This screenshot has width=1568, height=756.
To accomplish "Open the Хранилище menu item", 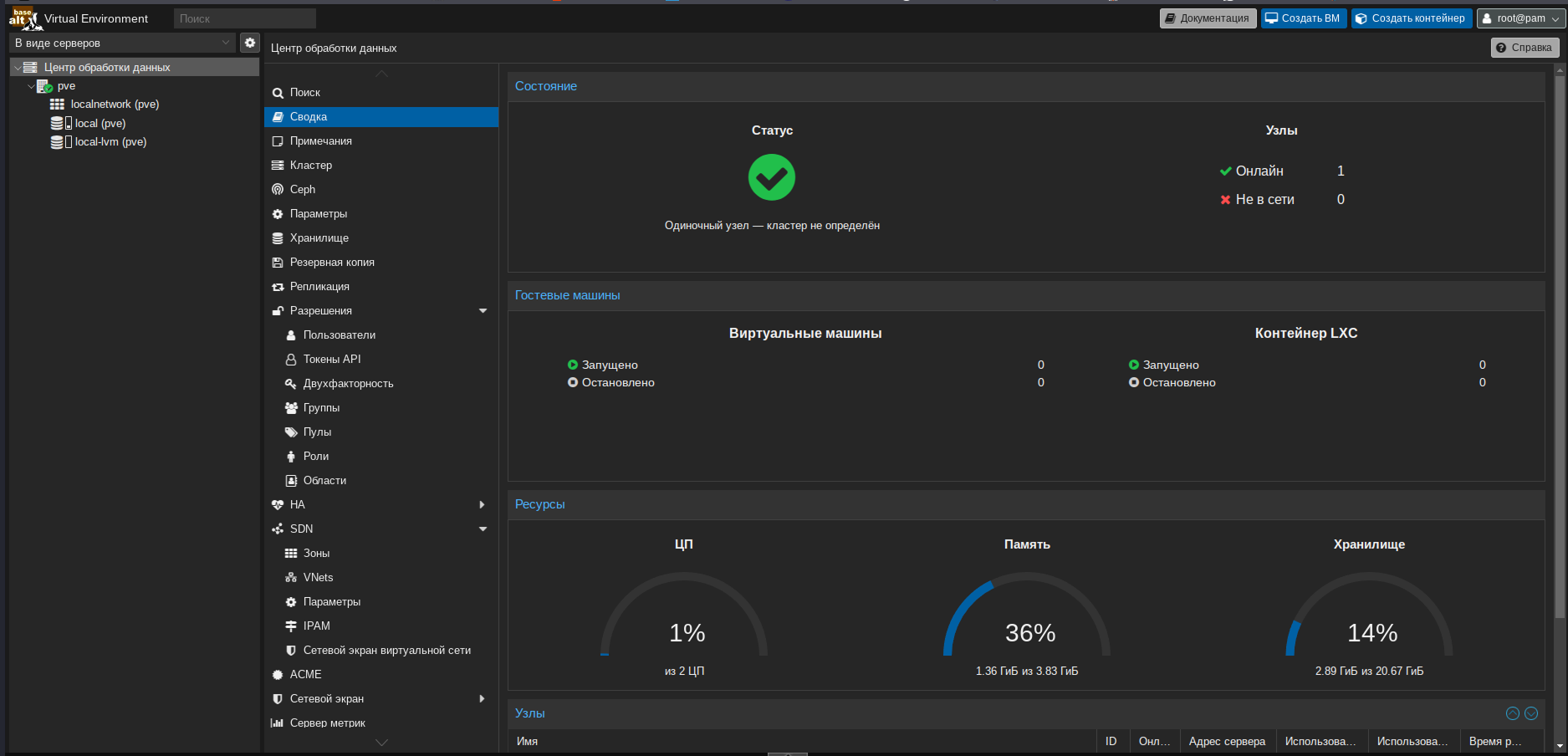I will coord(319,238).
